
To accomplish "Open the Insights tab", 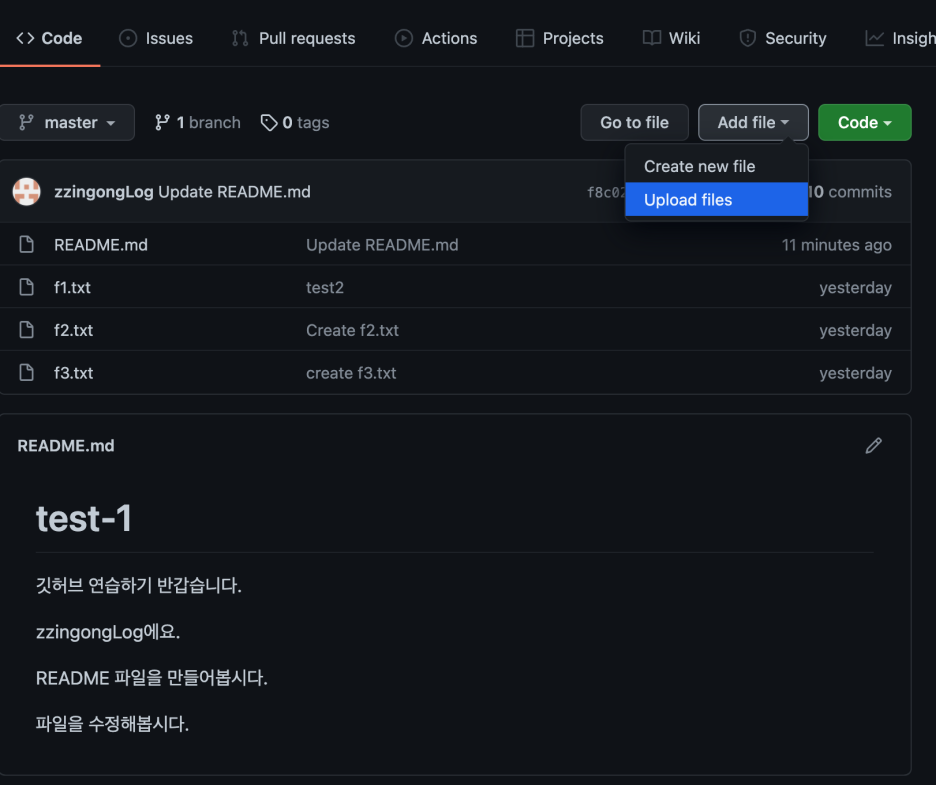I will pyautogui.click(x=900, y=38).
